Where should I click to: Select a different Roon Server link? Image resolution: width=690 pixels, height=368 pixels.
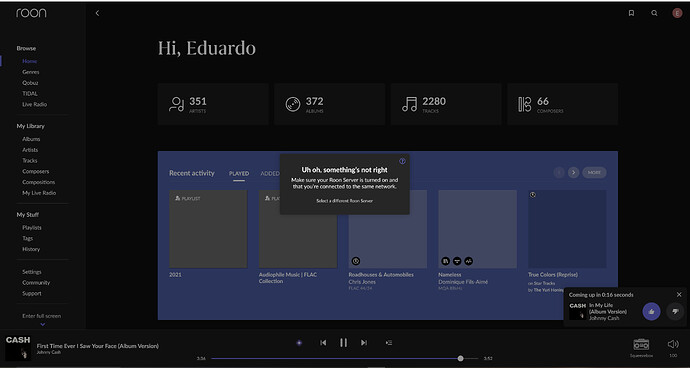click(x=345, y=201)
